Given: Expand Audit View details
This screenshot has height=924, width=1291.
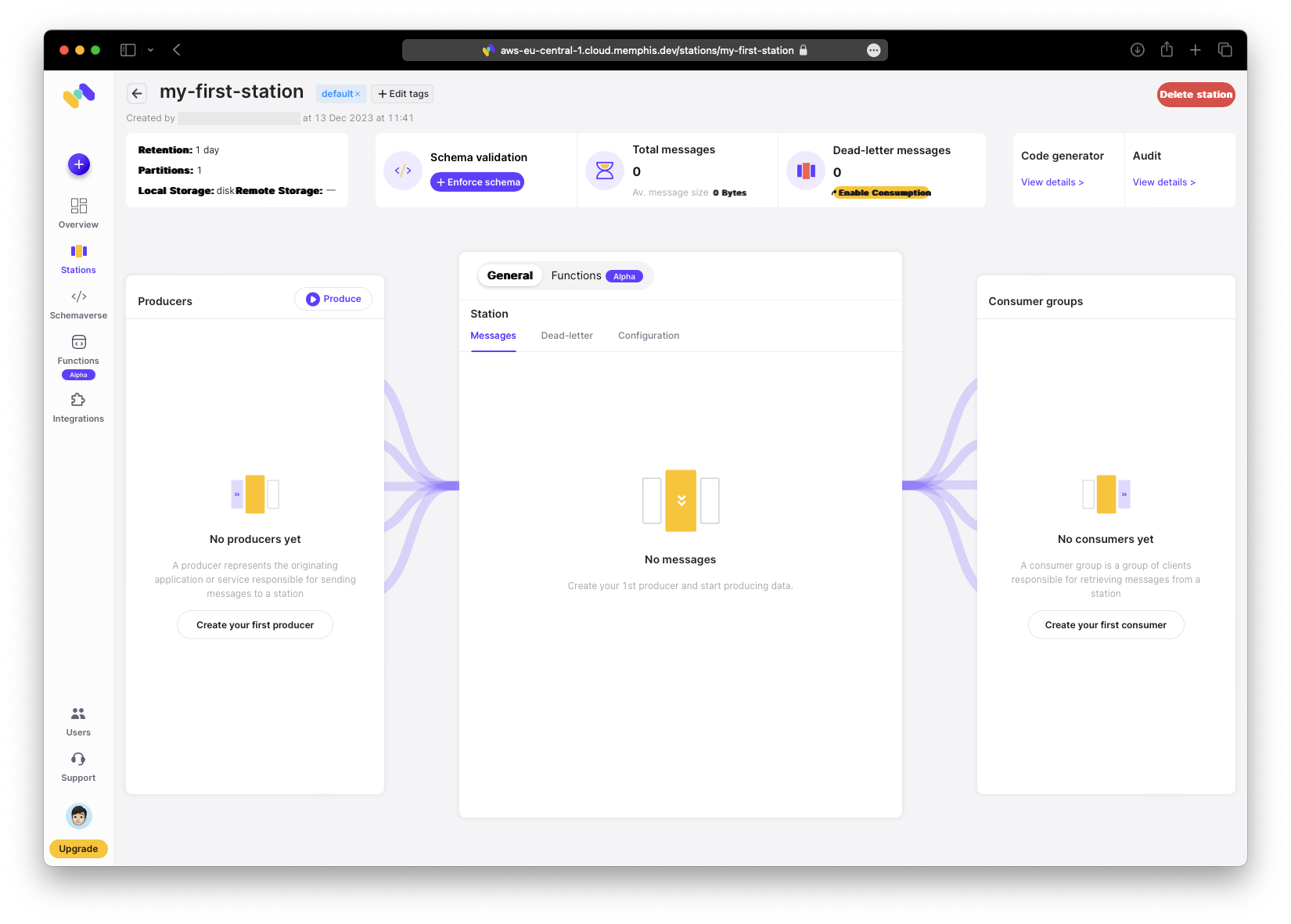Looking at the screenshot, I should coord(1163,182).
